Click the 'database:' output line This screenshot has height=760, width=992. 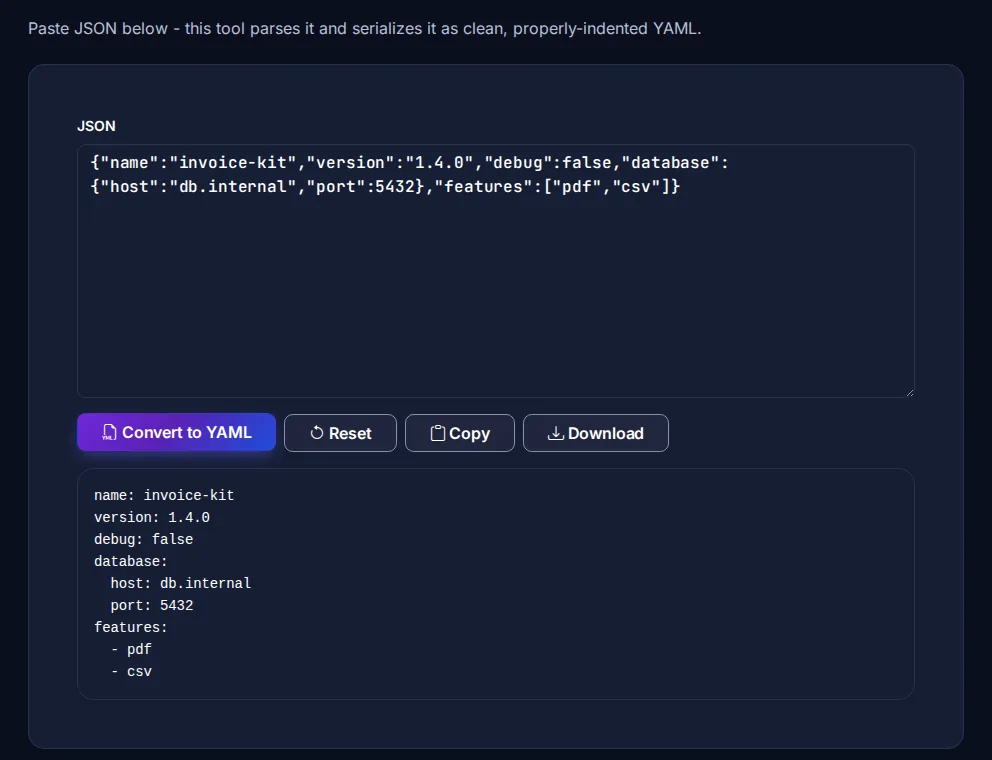pyautogui.click(x=131, y=561)
